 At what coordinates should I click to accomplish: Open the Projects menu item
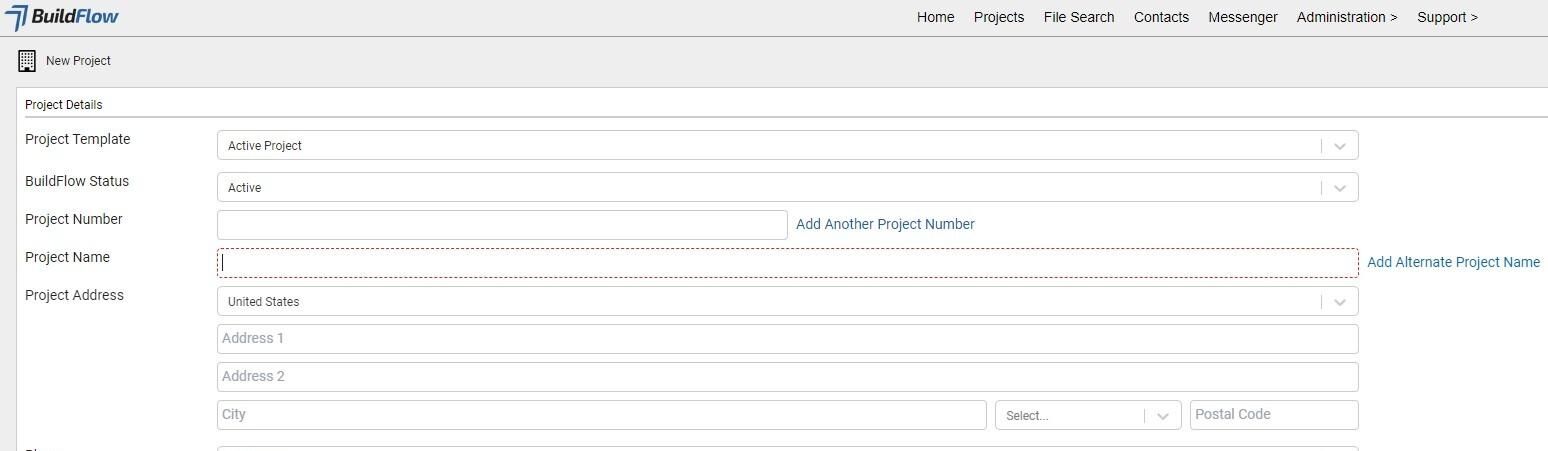[x=998, y=17]
